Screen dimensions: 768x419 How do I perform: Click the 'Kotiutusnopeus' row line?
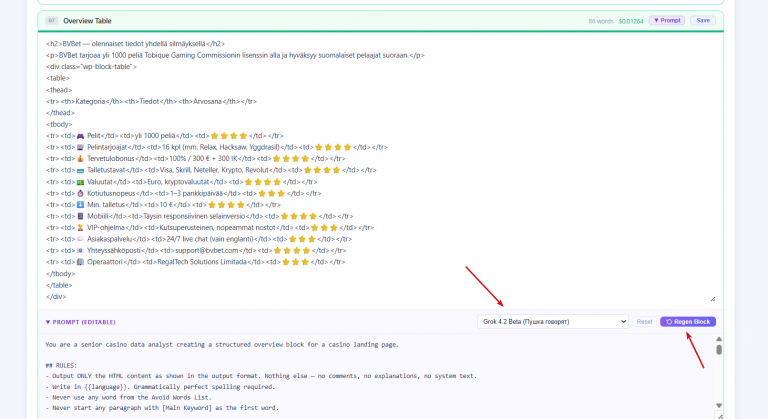point(183,193)
